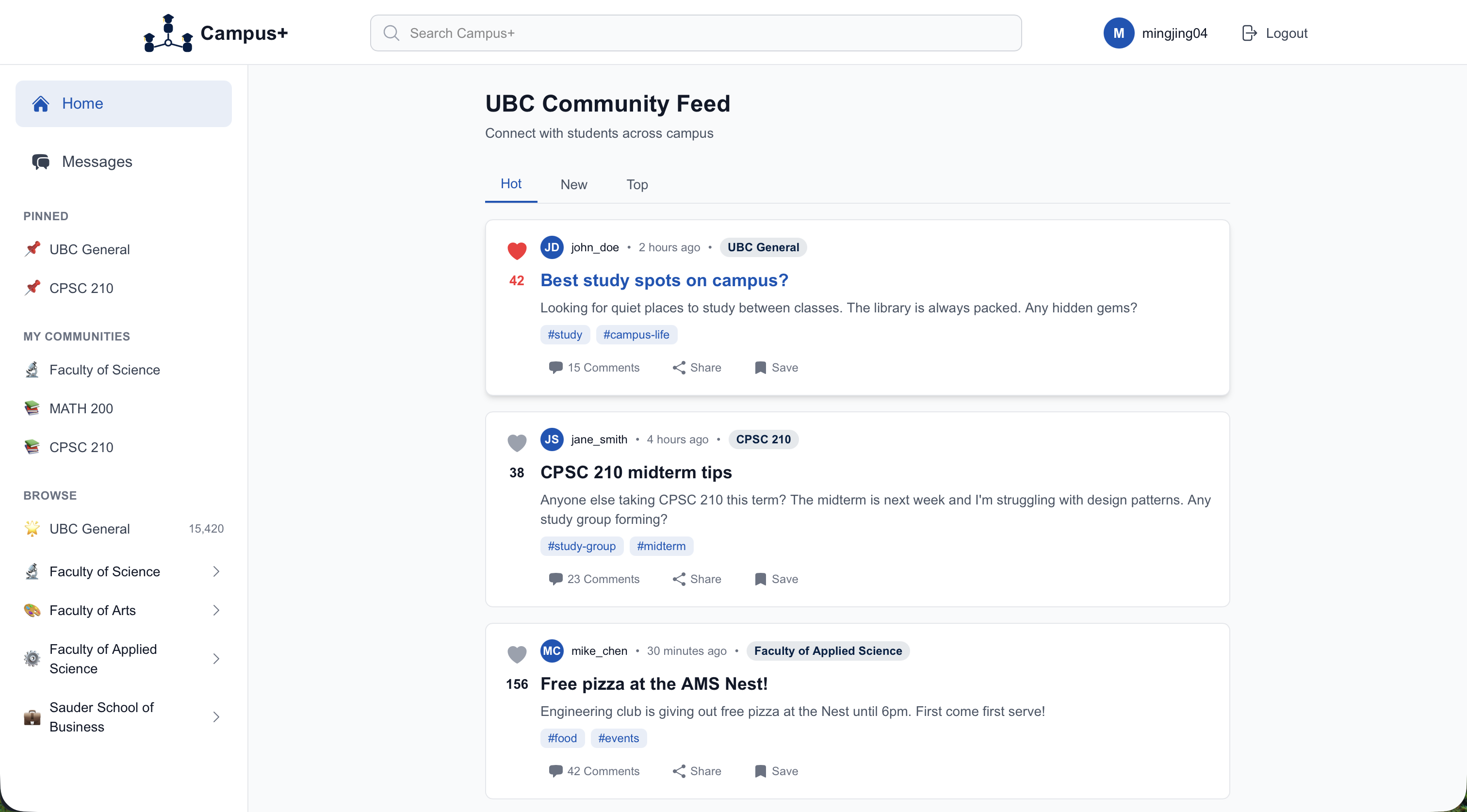The height and width of the screenshot is (812, 1467).
Task: Expand Faculty of Science in Browse
Action: [x=216, y=572]
